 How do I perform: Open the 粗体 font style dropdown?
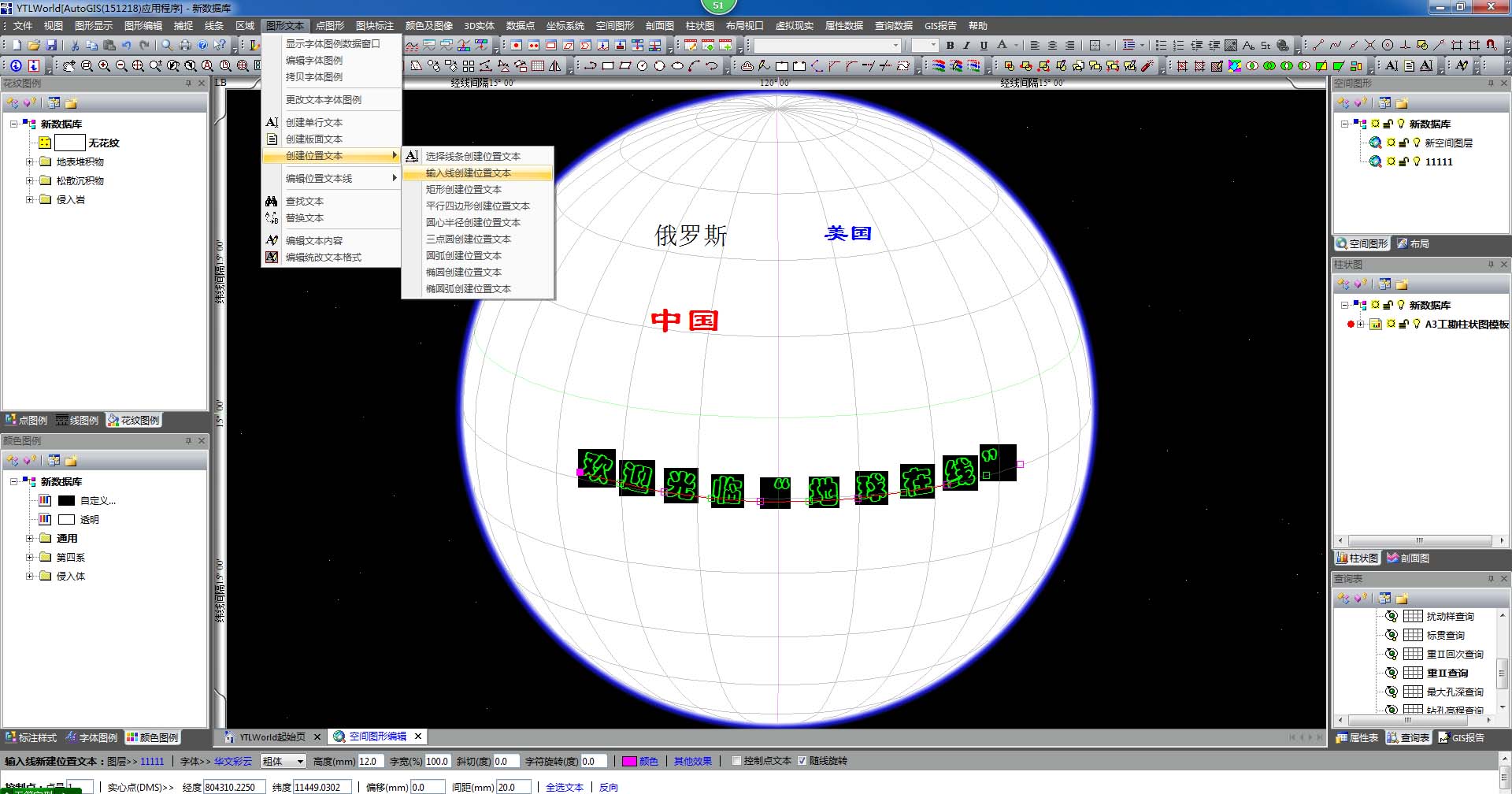[x=299, y=761]
